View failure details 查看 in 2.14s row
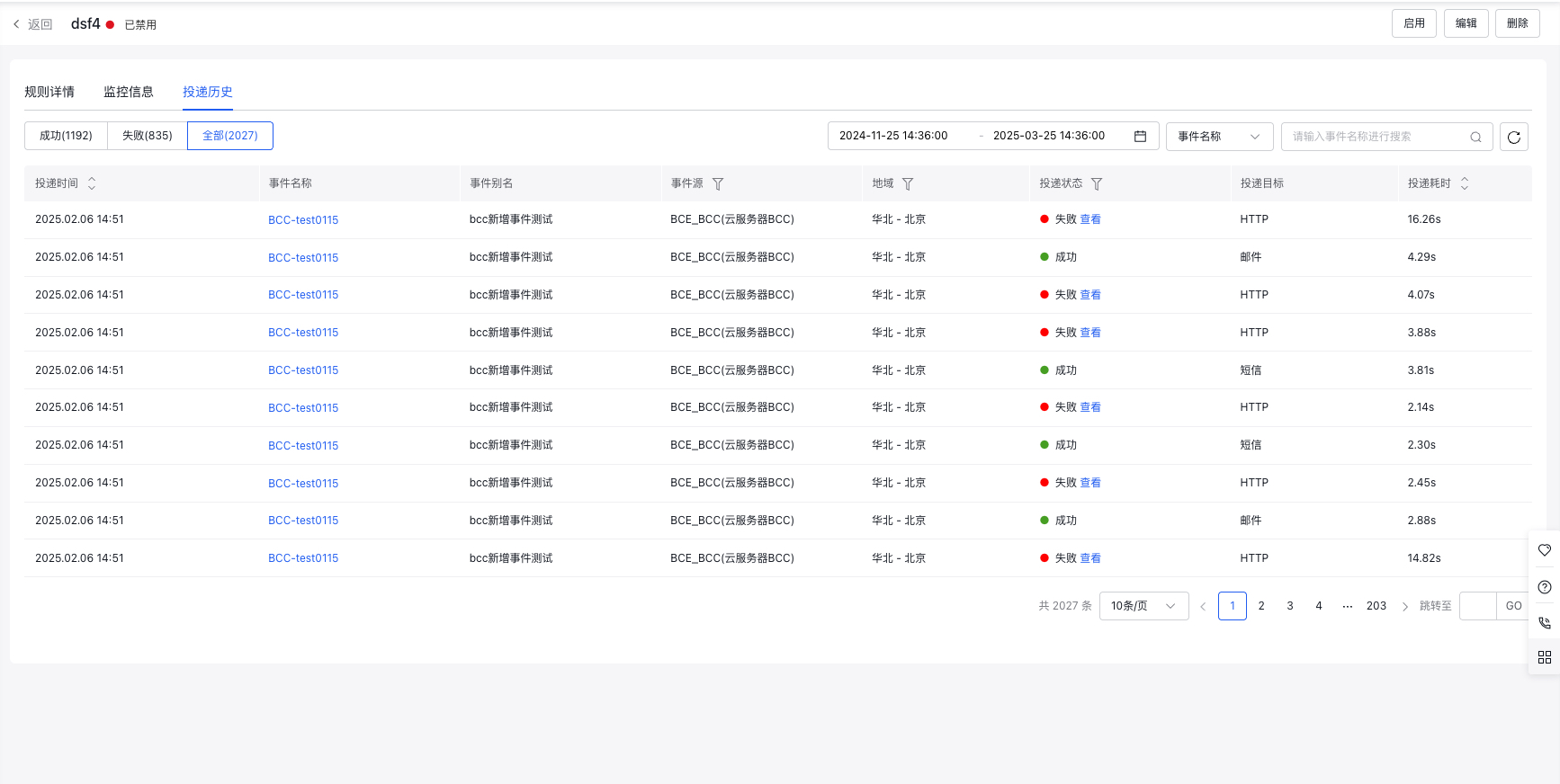The image size is (1560, 784). [x=1090, y=407]
